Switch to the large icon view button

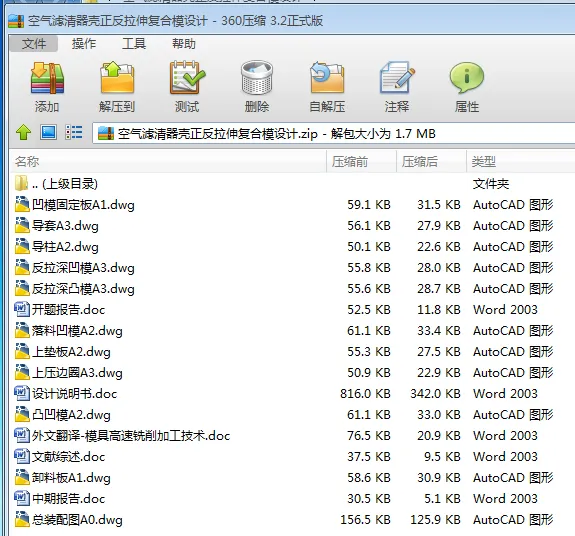[48, 132]
